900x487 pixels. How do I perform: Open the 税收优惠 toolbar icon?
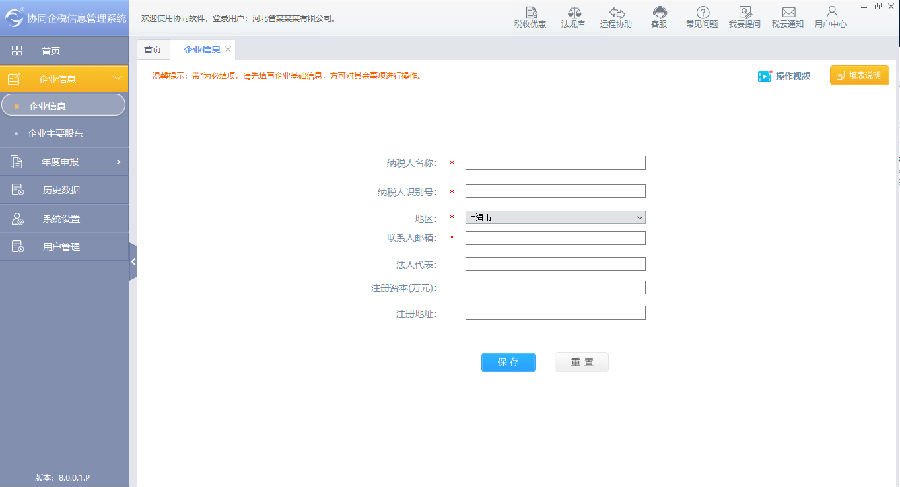point(530,17)
